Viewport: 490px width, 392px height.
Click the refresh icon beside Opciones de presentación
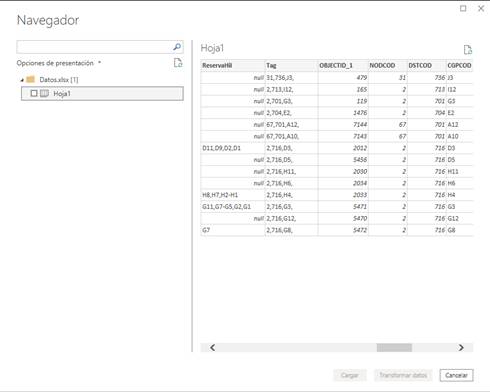pyautogui.click(x=178, y=63)
